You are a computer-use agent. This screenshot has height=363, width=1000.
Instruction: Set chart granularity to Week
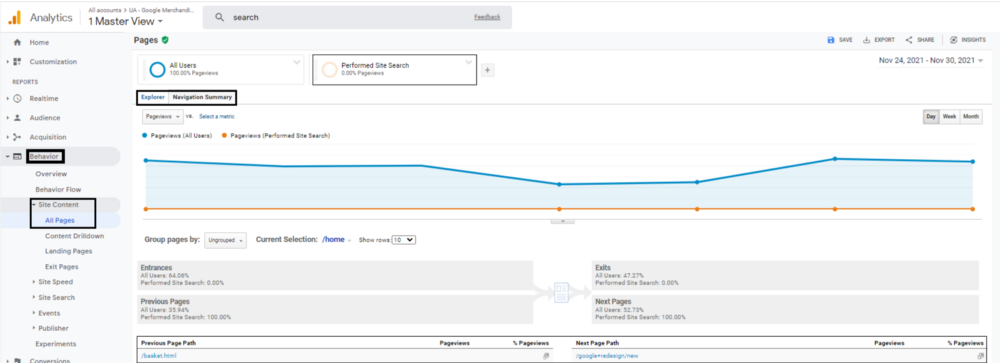pyautogui.click(x=950, y=117)
